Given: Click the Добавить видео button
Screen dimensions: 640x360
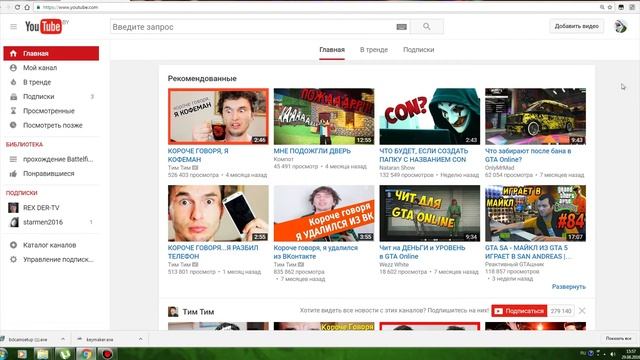Looking at the screenshot, I should pos(576,26).
